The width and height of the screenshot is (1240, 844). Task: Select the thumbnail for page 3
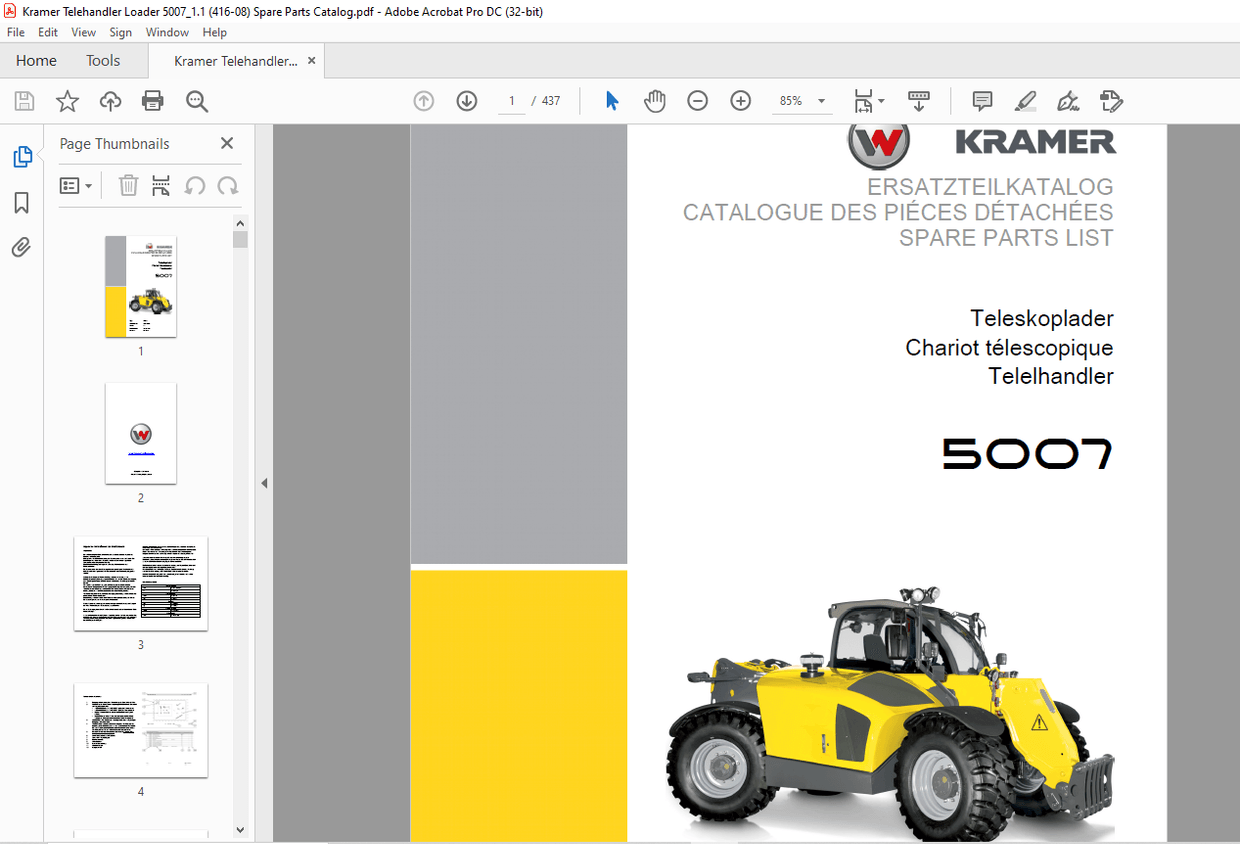pos(140,583)
